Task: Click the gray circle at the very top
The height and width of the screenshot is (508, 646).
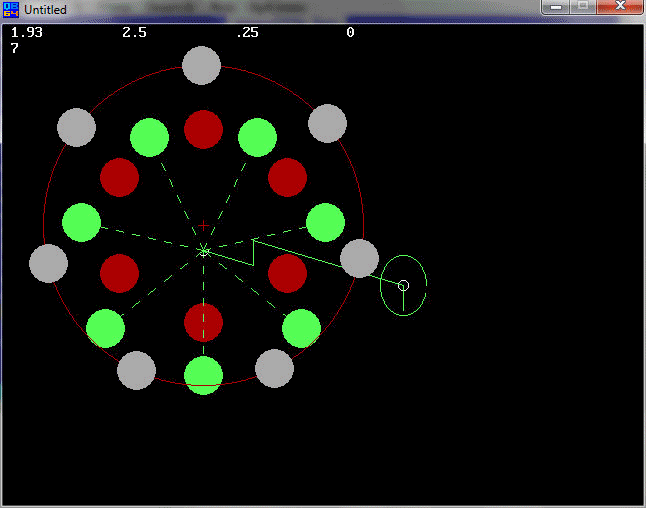Action: point(201,65)
